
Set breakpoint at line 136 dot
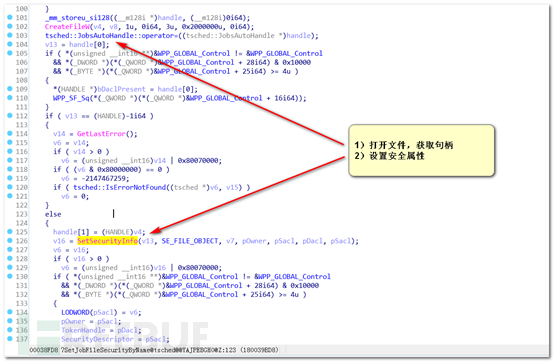click(x=10, y=330)
